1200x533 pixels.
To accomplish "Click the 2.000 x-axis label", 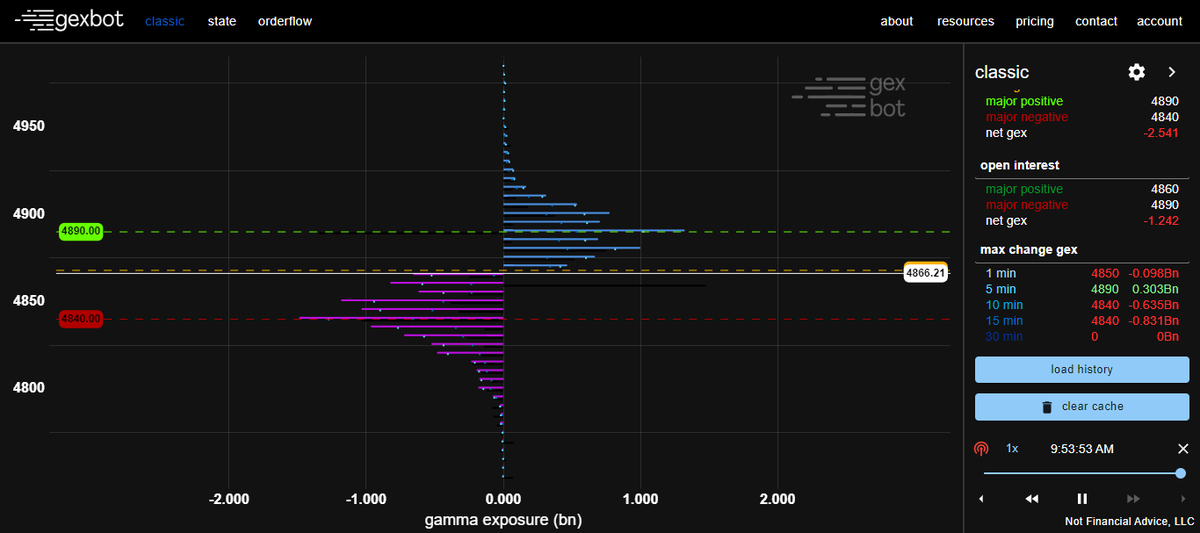I will click(777, 499).
